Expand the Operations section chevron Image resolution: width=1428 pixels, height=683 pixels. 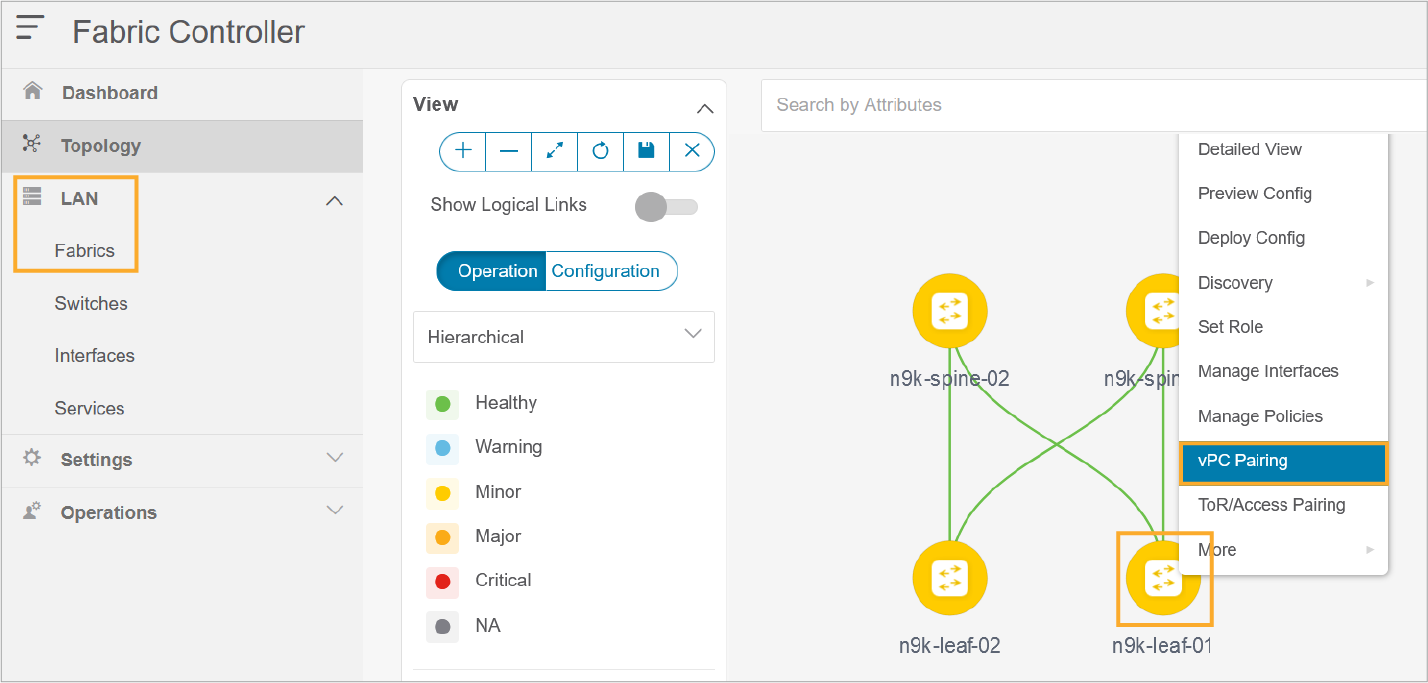pos(335,510)
